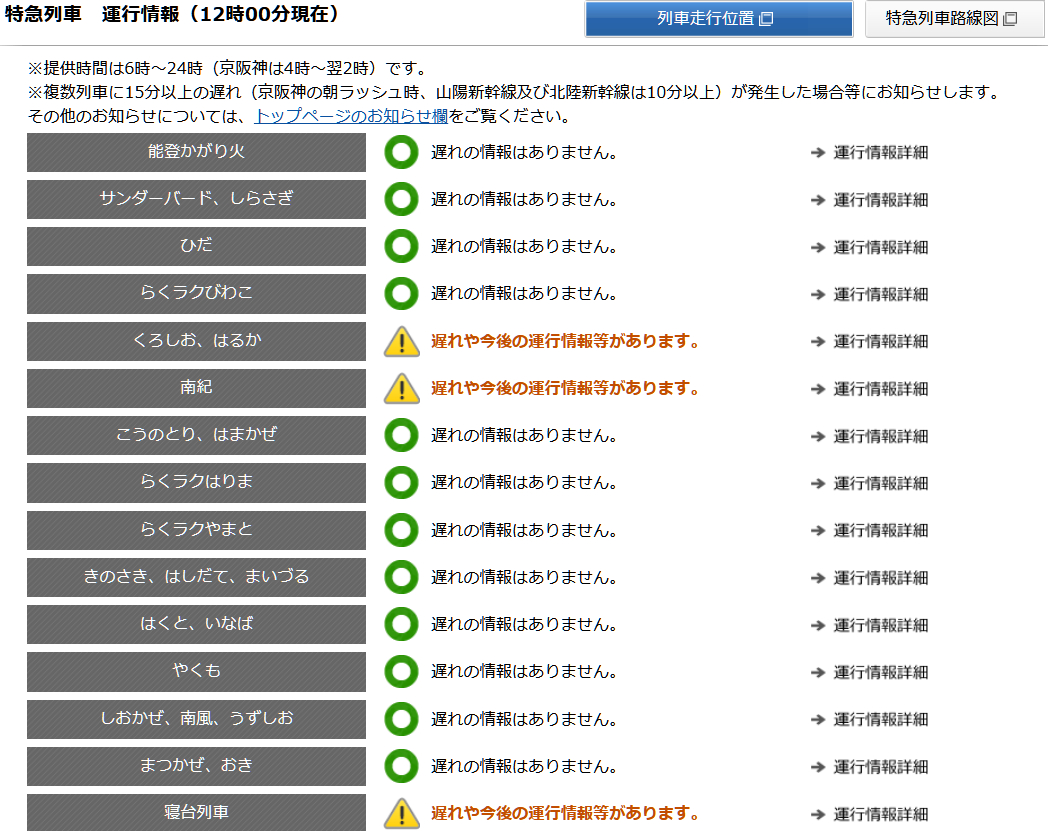Screen dimensions: 1048x831
Task: Click the warning icon next to 寝台列車
Action: click(401, 813)
